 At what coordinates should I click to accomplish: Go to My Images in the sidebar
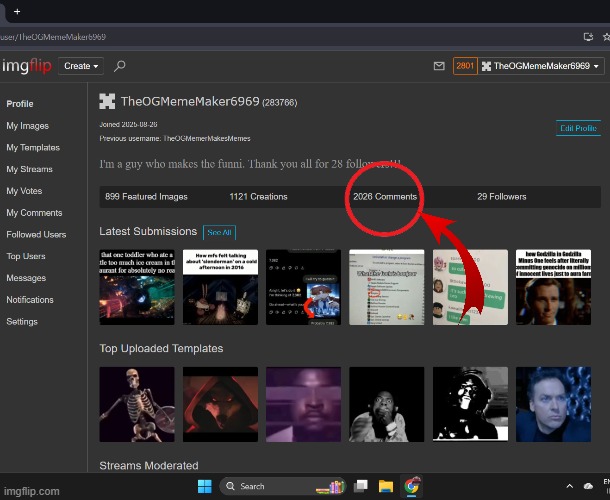tap(28, 126)
